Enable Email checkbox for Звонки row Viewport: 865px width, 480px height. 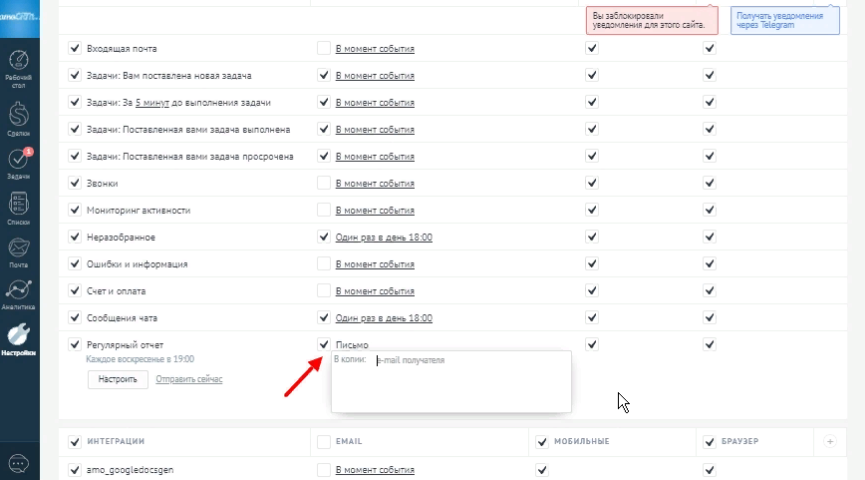click(x=323, y=183)
